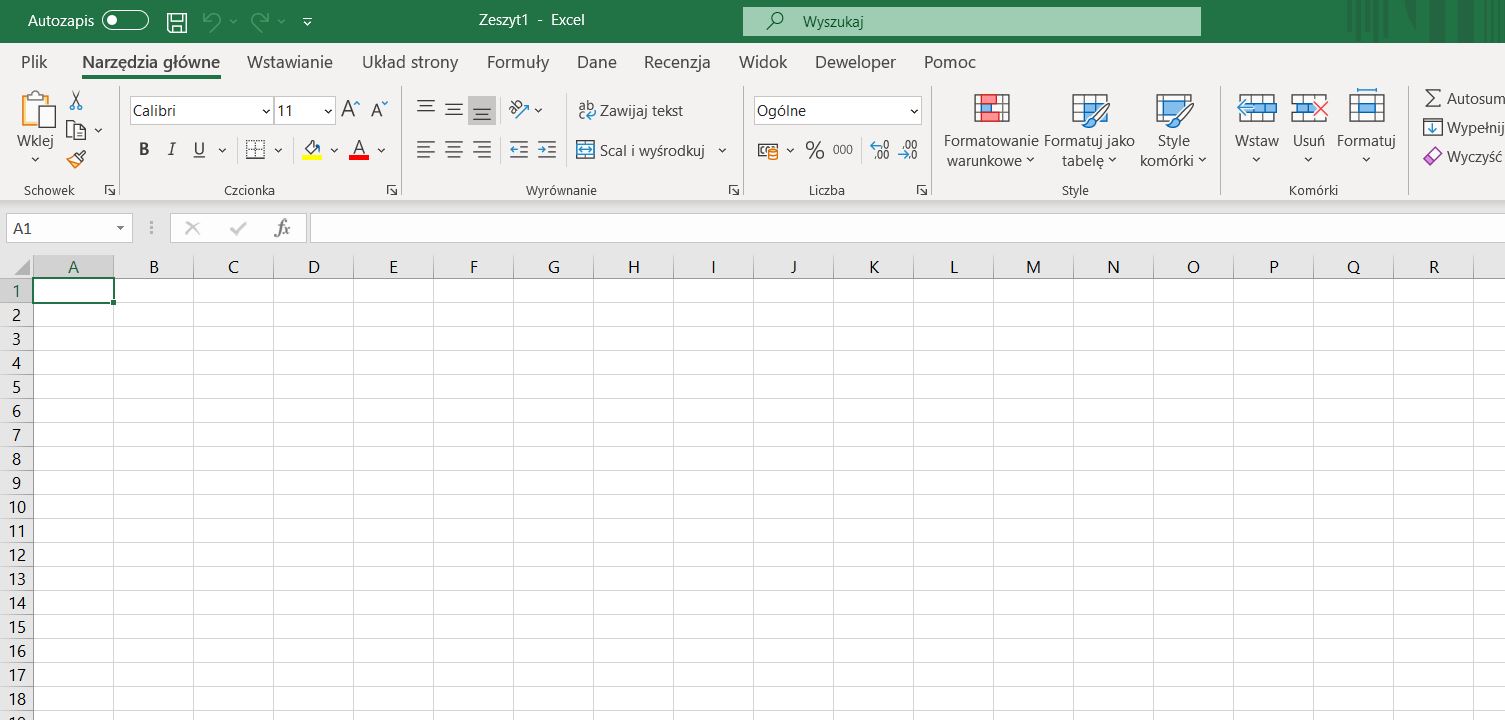This screenshot has width=1505, height=720.
Task: Open the Plik tab
Action: pyautogui.click(x=34, y=62)
